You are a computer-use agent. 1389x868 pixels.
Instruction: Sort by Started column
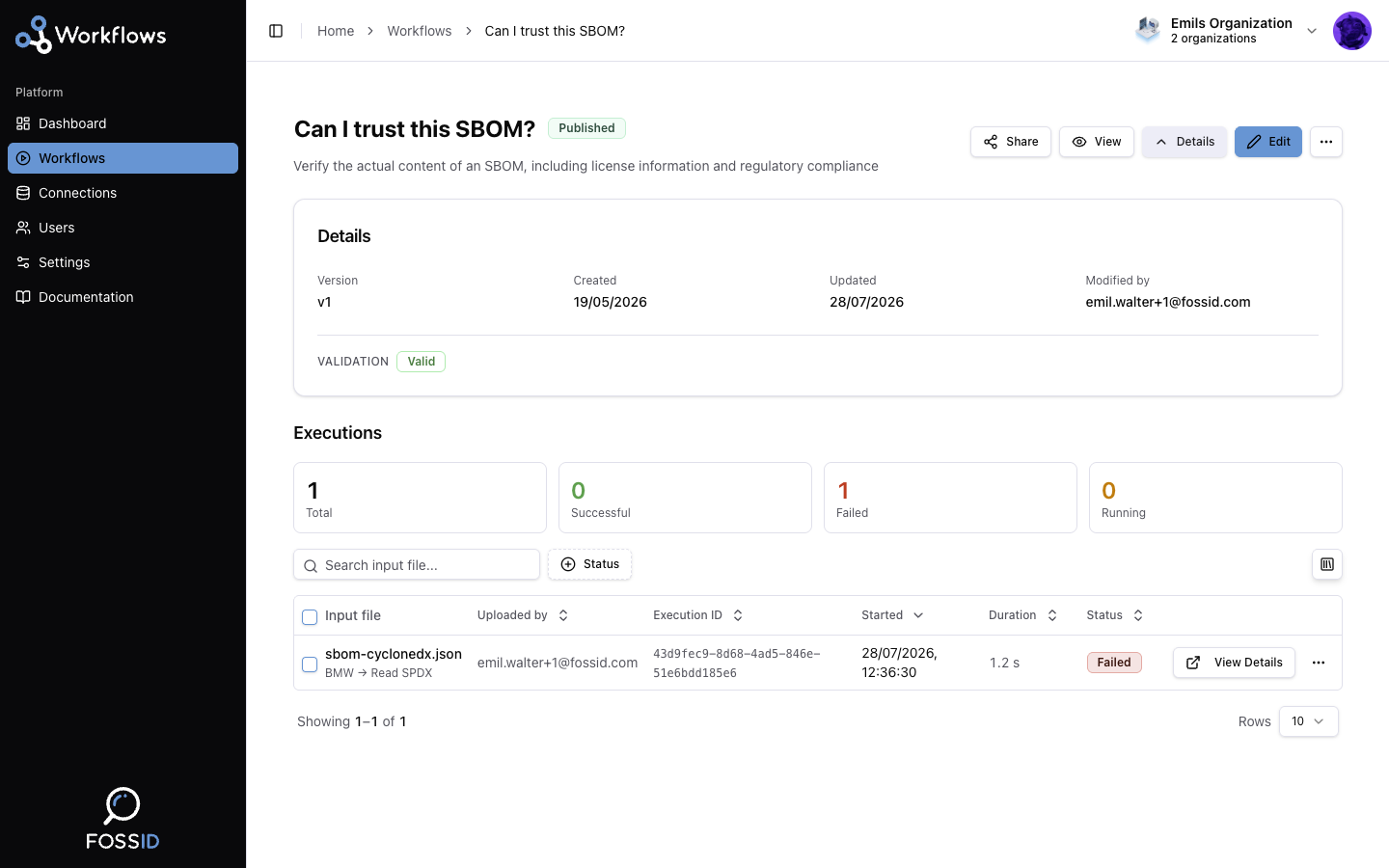pos(892,615)
